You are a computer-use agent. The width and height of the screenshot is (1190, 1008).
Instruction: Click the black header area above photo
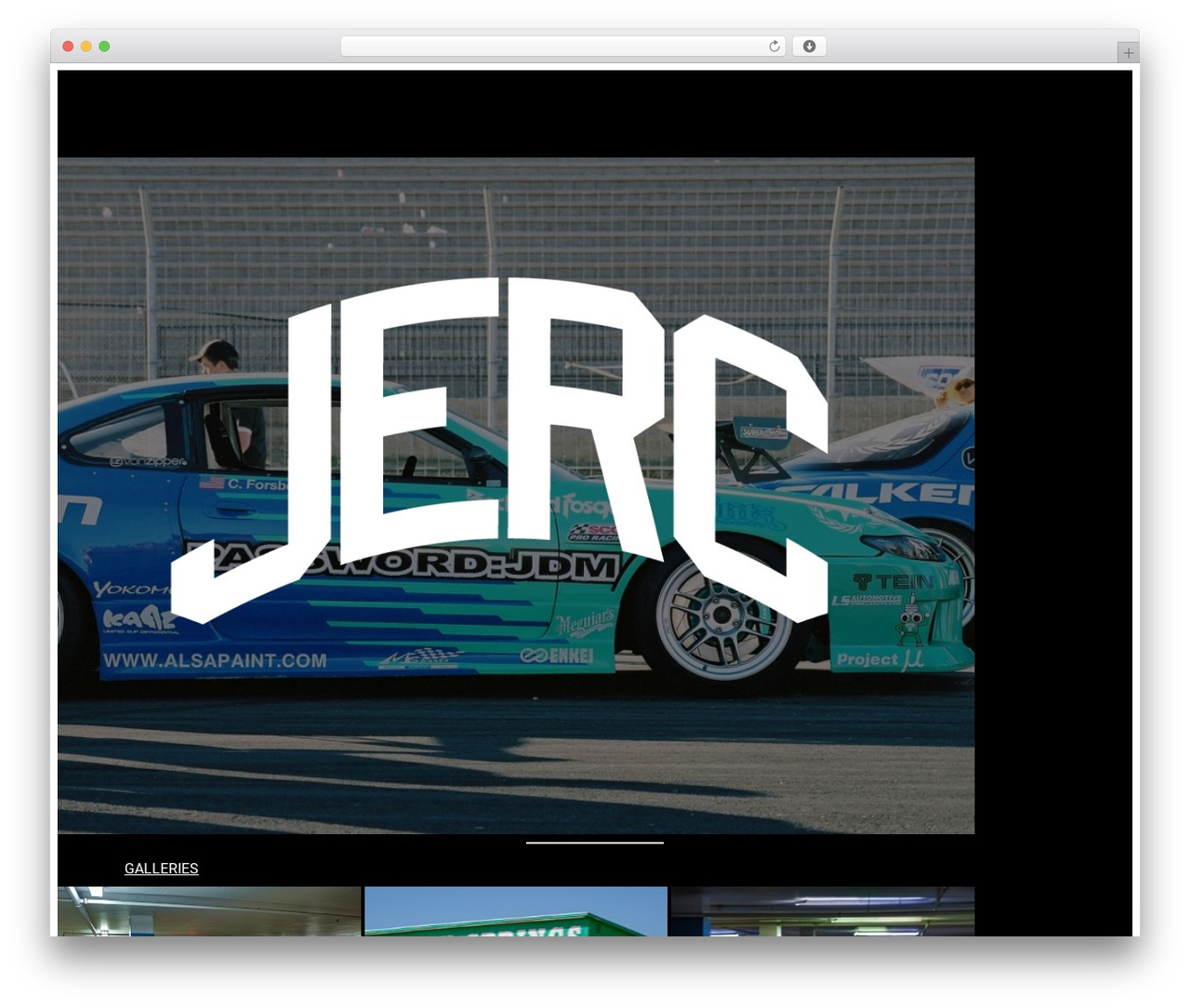pyautogui.click(x=595, y=113)
